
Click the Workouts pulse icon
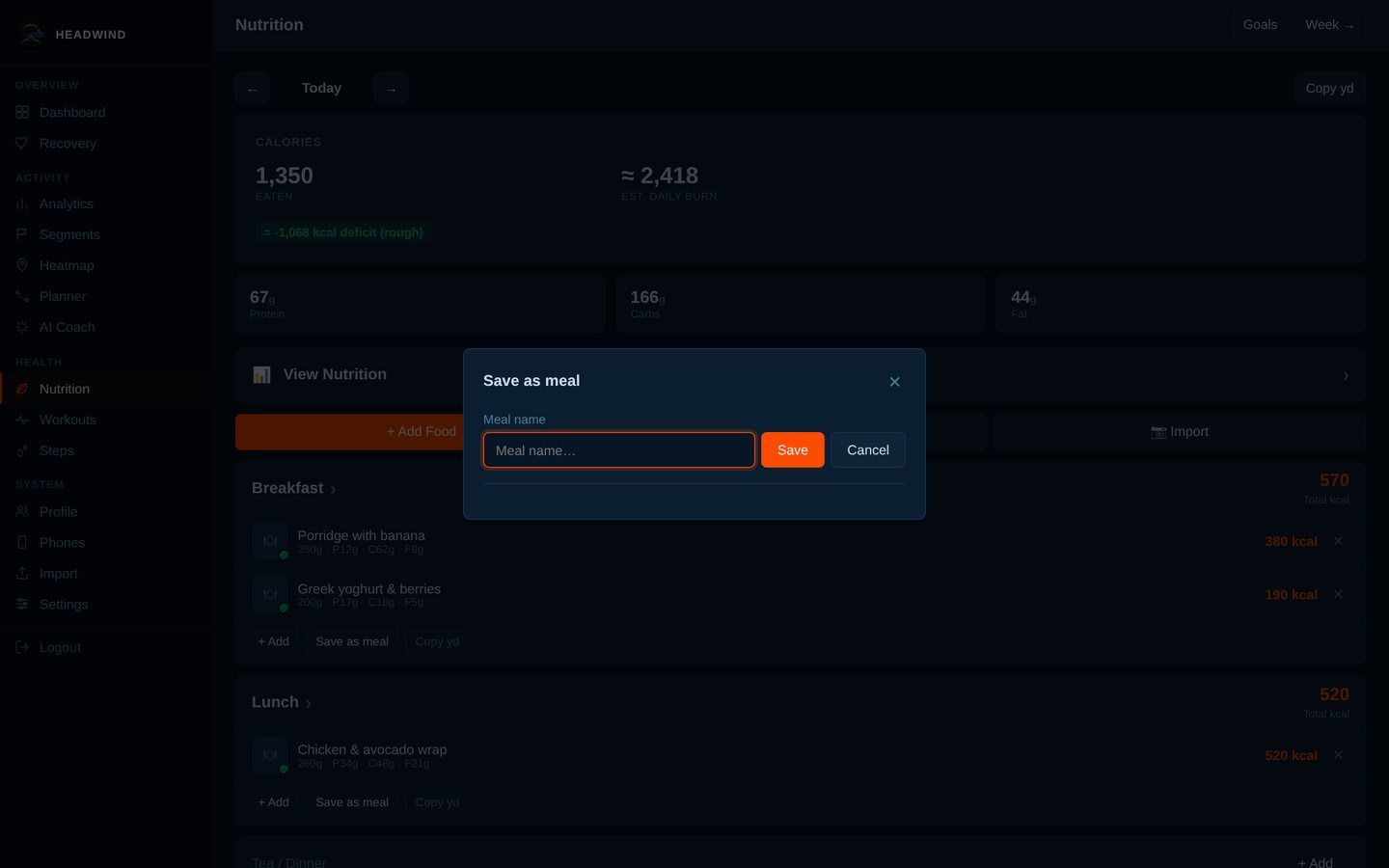(22, 420)
